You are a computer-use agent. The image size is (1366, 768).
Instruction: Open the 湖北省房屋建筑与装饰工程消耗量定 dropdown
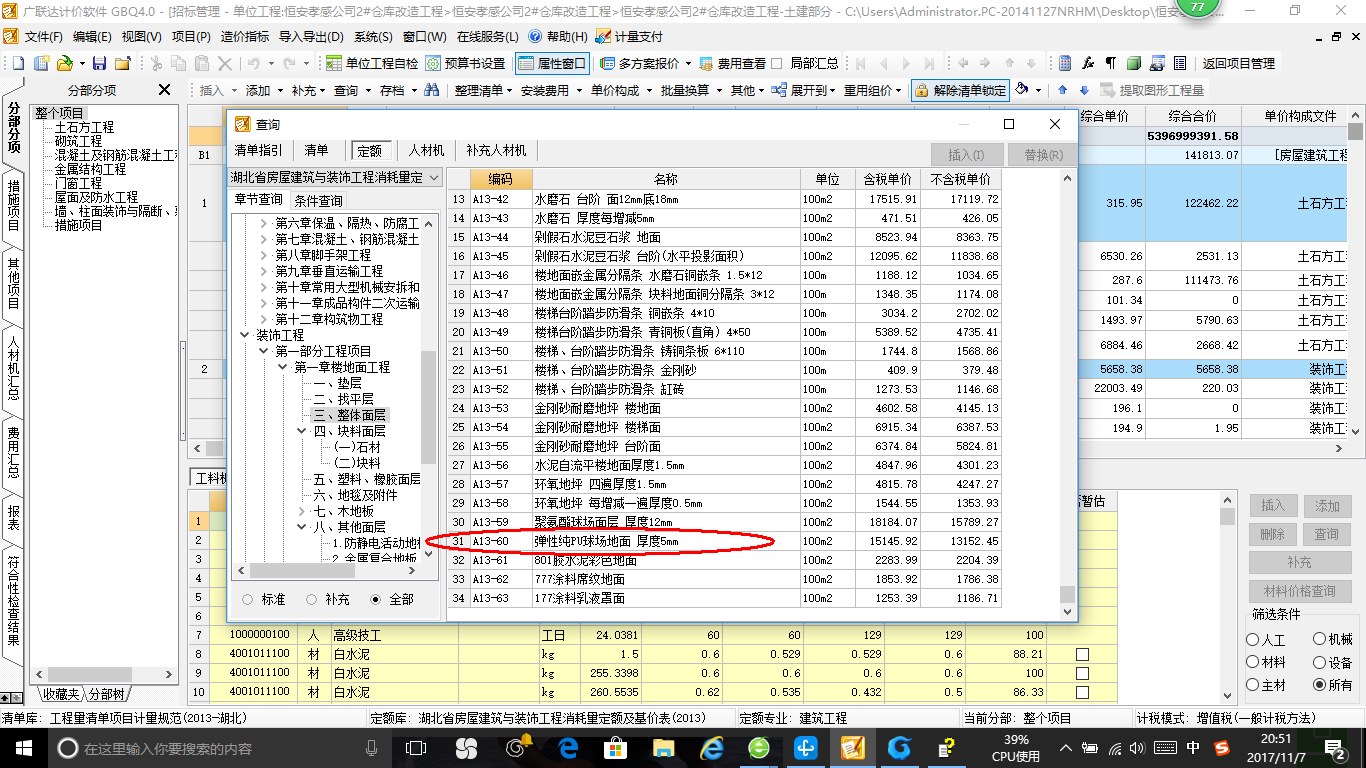[x=335, y=177]
